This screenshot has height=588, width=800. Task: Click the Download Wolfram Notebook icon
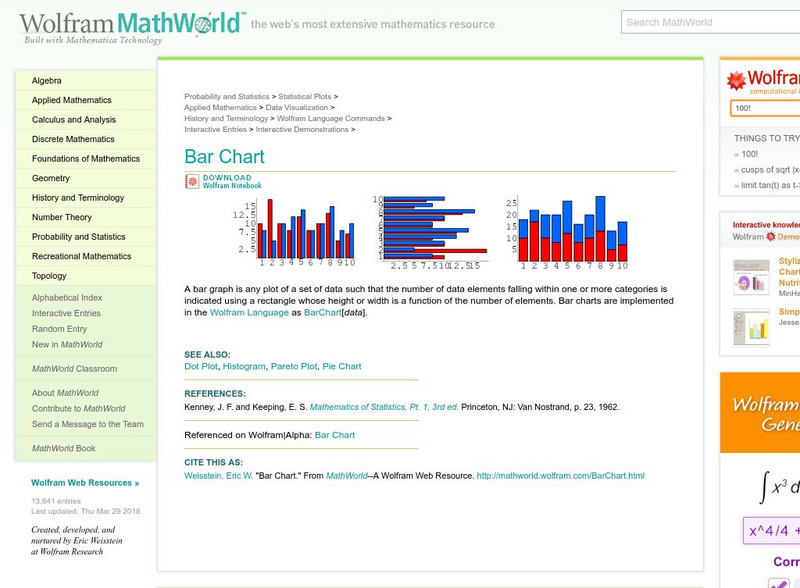click(x=192, y=181)
